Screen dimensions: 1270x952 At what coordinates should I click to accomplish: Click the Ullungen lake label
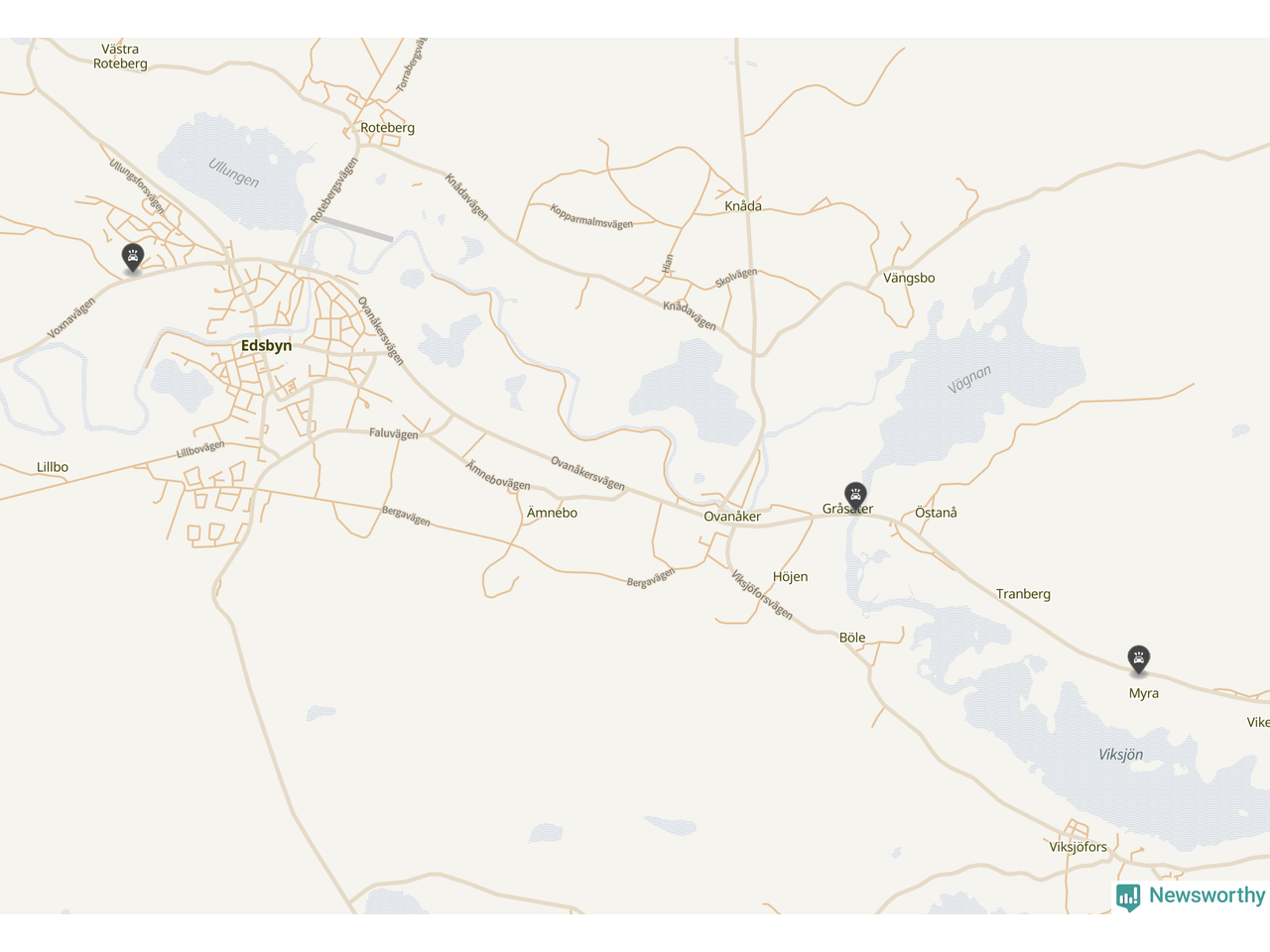[234, 174]
